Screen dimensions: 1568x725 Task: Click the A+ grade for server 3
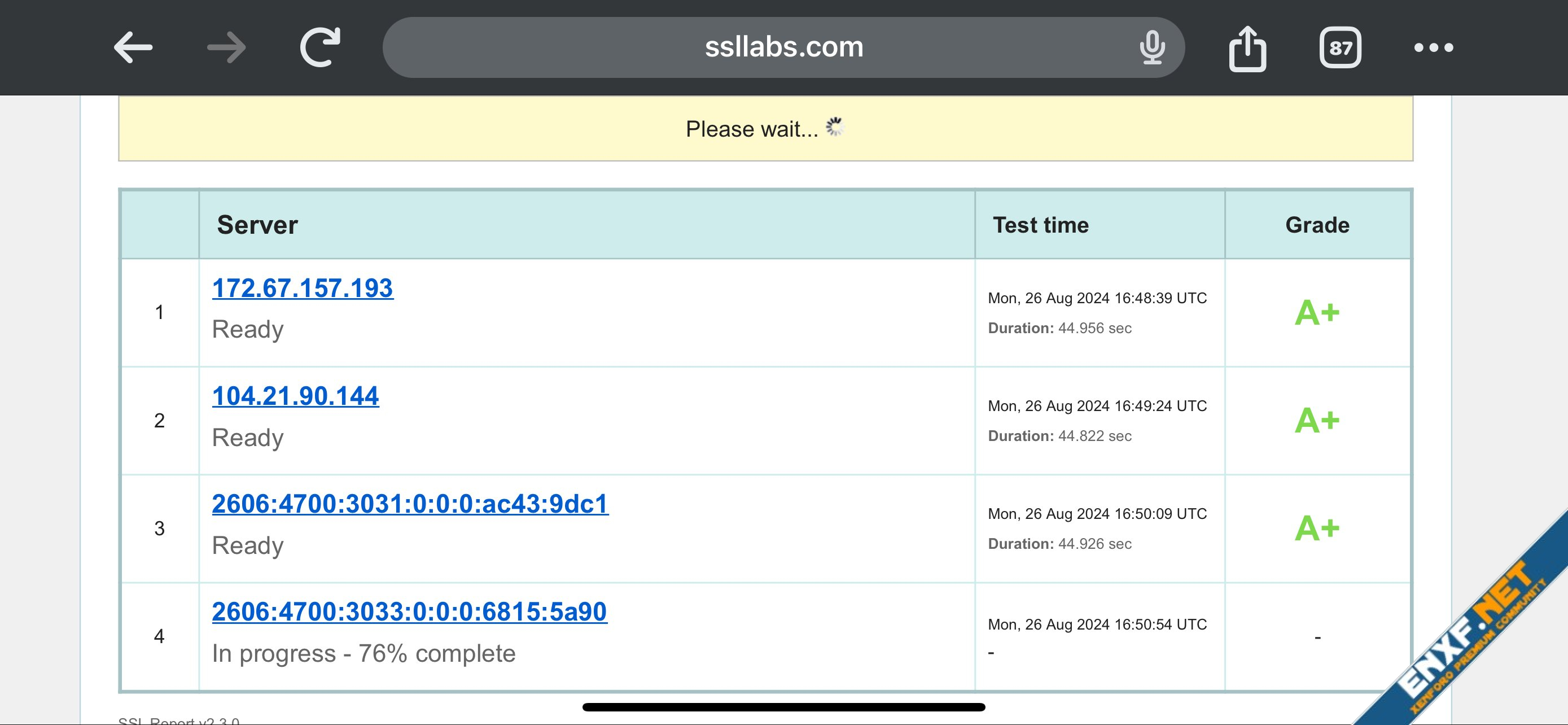pyautogui.click(x=1317, y=529)
